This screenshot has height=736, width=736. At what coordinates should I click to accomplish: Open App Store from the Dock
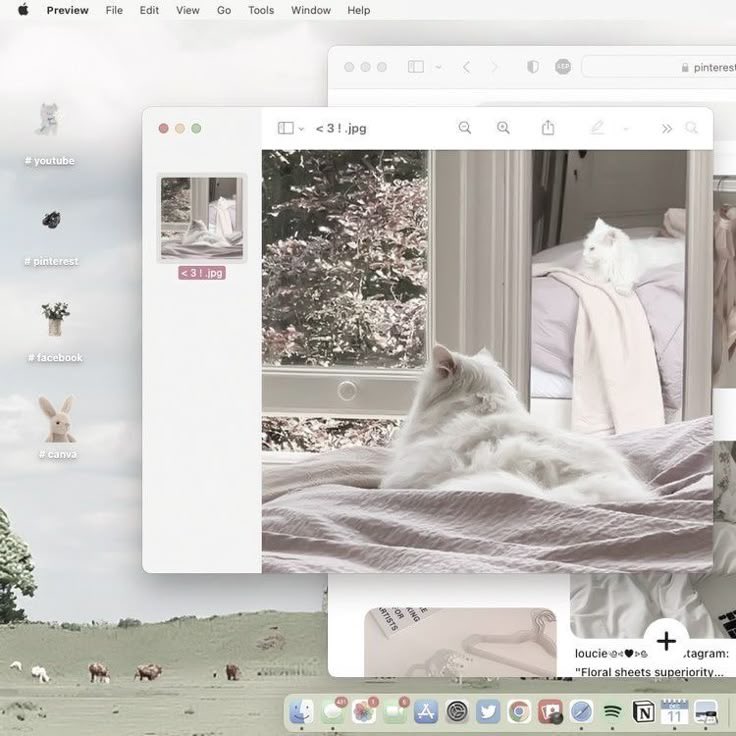pyautogui.click(x=426, y=712)
